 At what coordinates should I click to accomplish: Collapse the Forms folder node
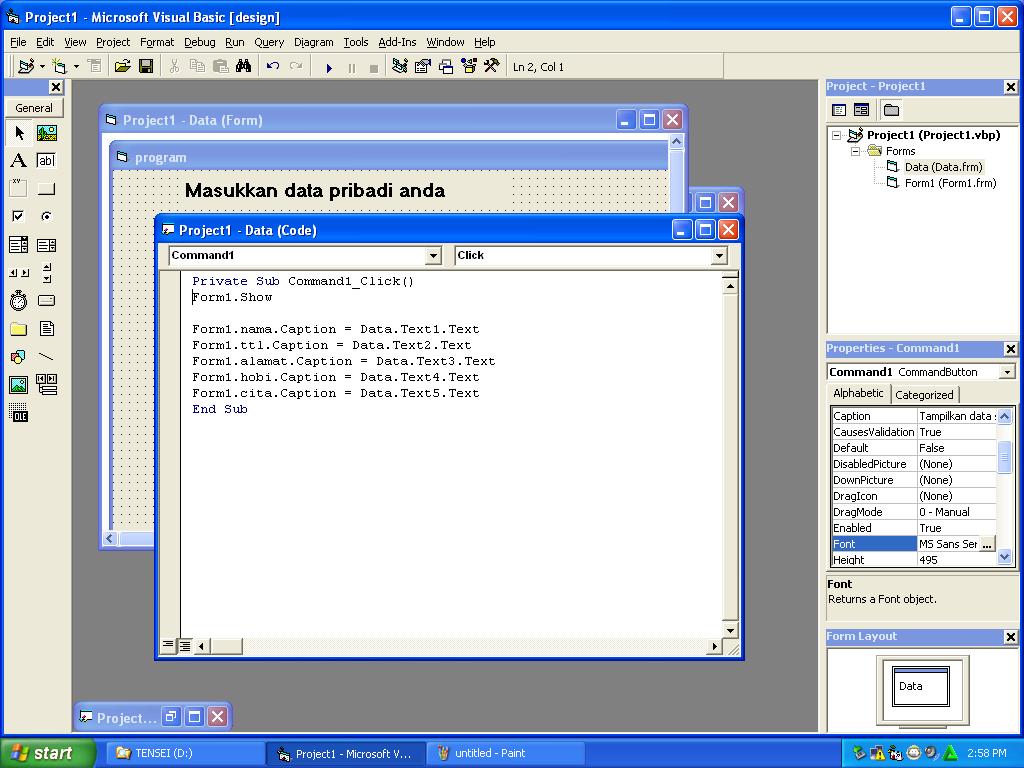pos(856,152)
